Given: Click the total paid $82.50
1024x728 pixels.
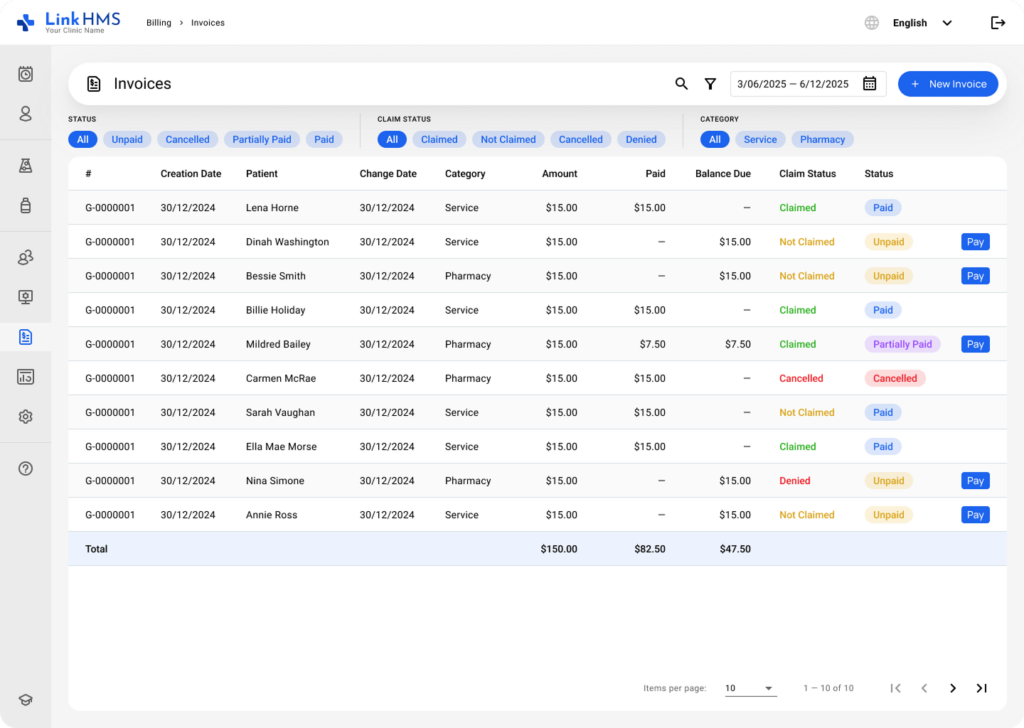Looking at the screenshot, I should 650,549.
